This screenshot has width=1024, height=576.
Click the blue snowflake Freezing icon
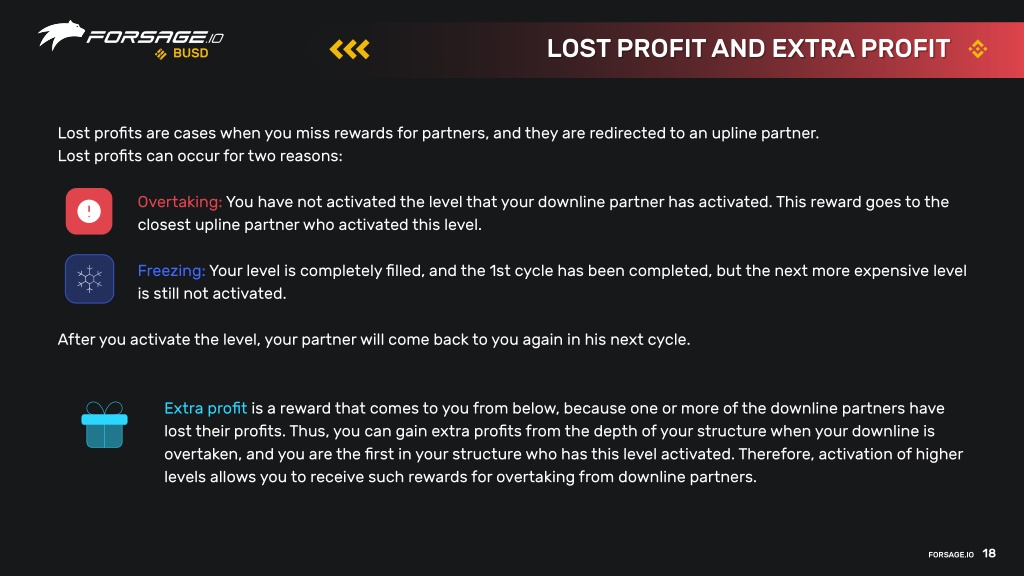89,279
